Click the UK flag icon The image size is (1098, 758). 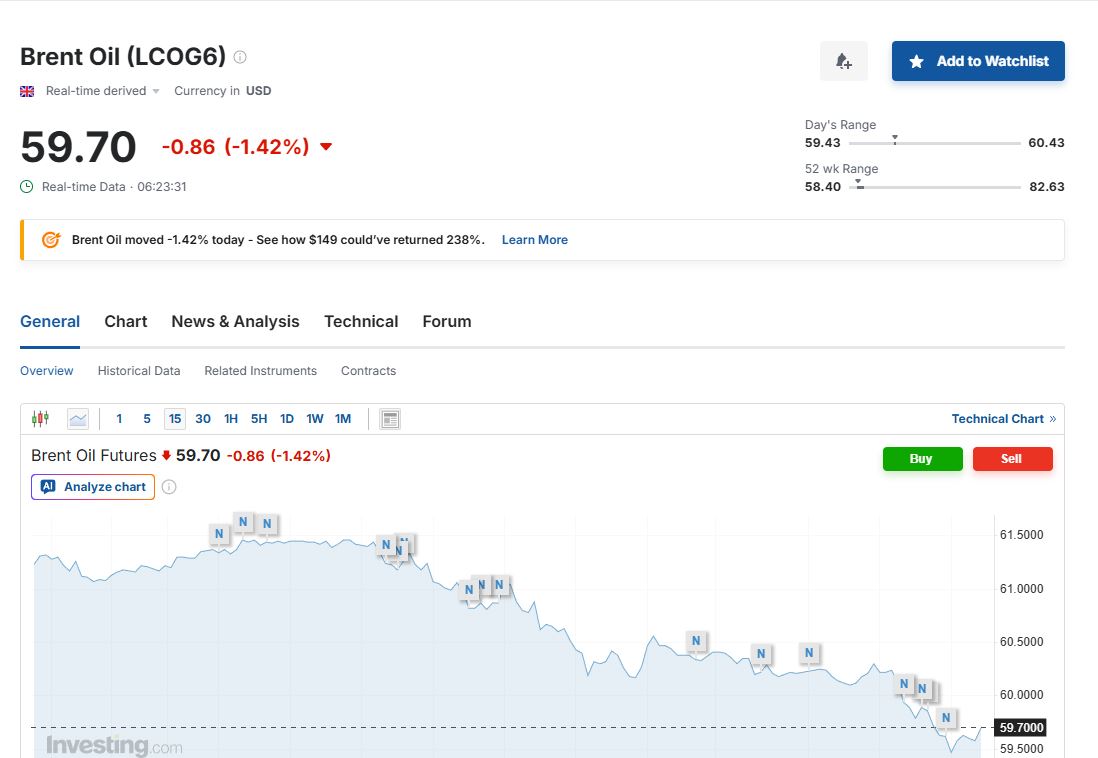tap(27, 91)
